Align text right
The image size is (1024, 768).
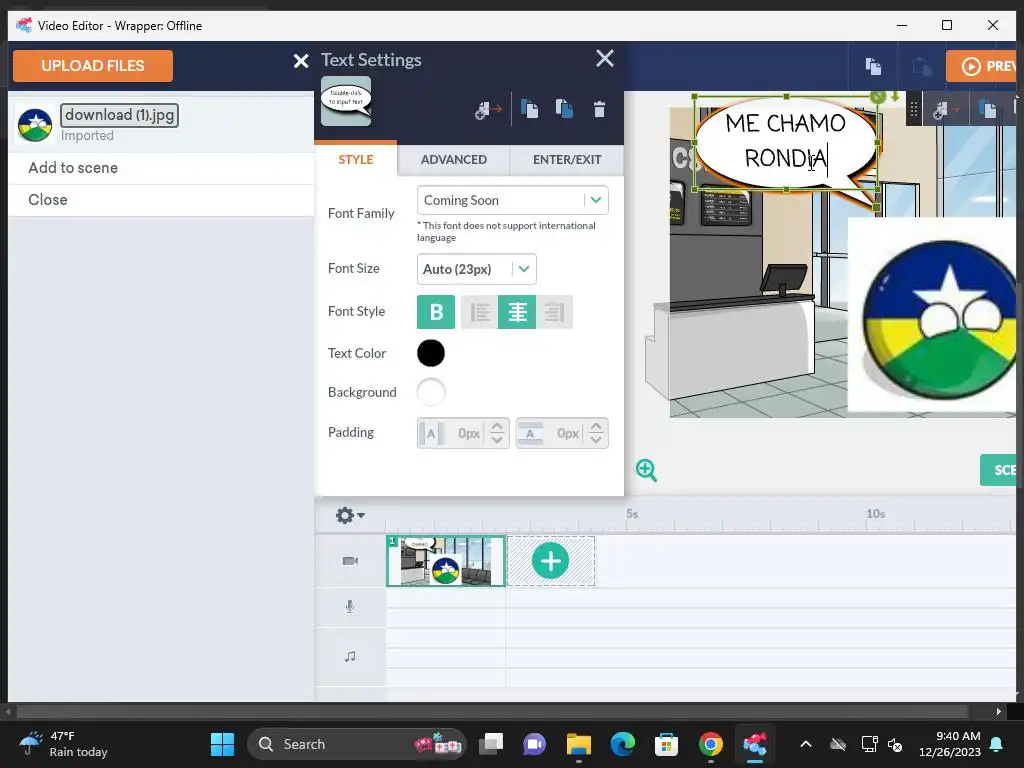coord(554,312)
